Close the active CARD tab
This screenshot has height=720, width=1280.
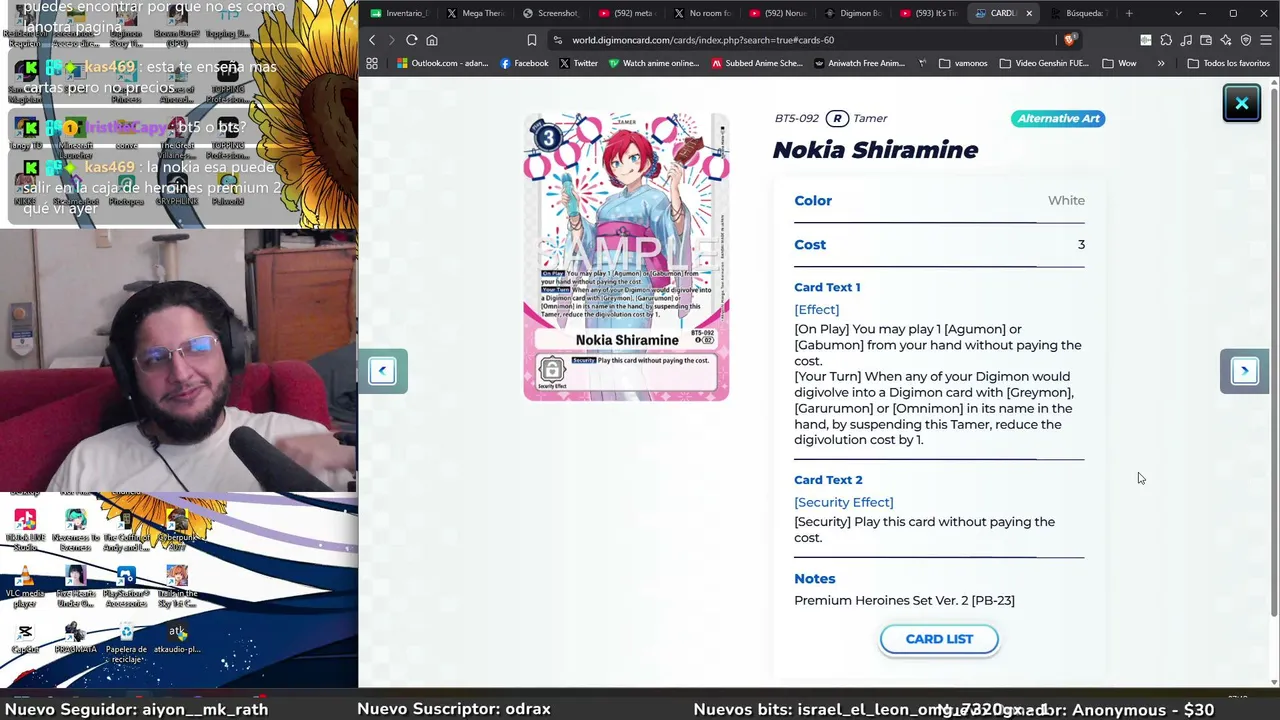click(x=1028, y=13)
